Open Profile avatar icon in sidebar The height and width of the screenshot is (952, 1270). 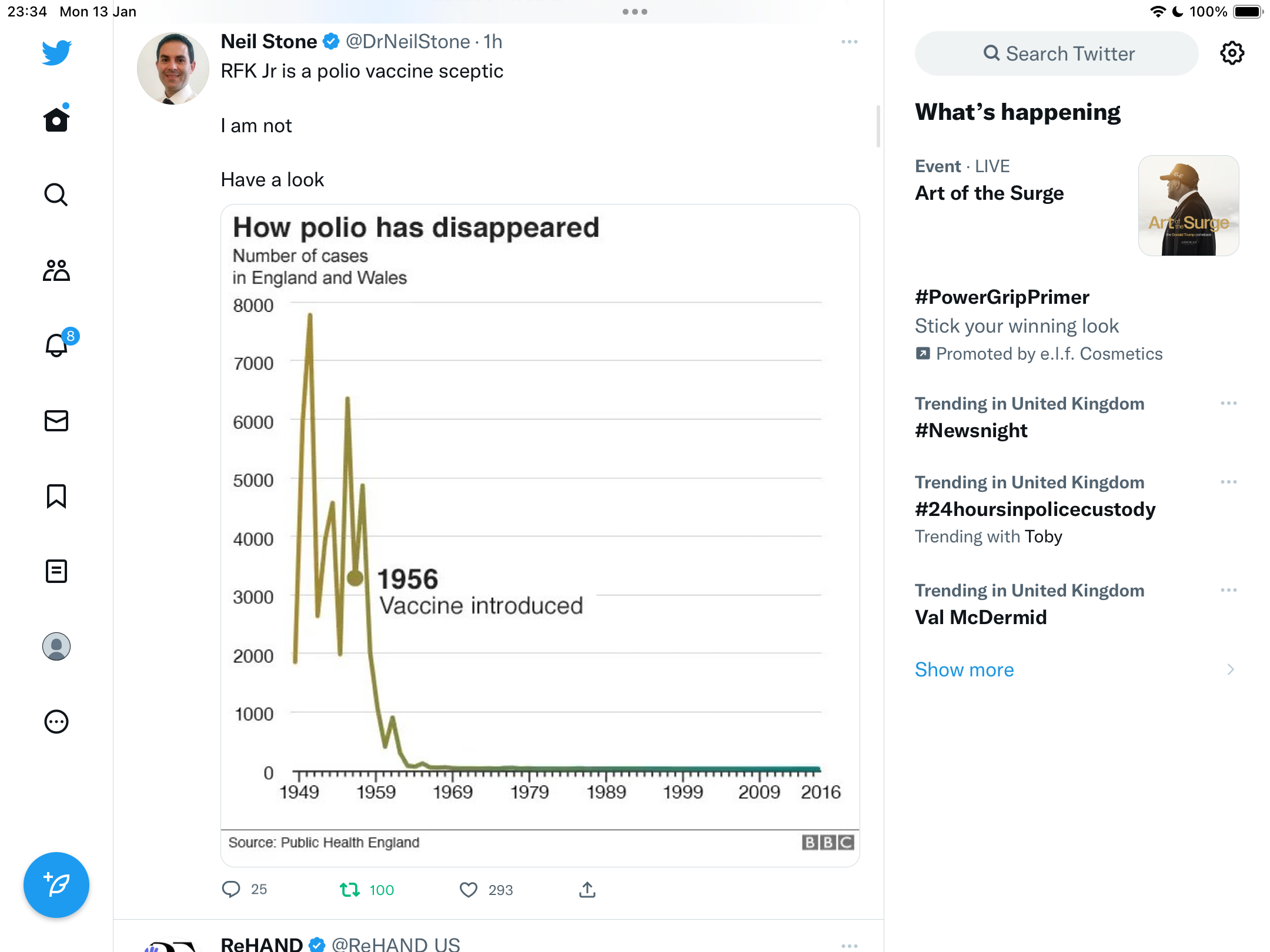[x=56, y=646]
